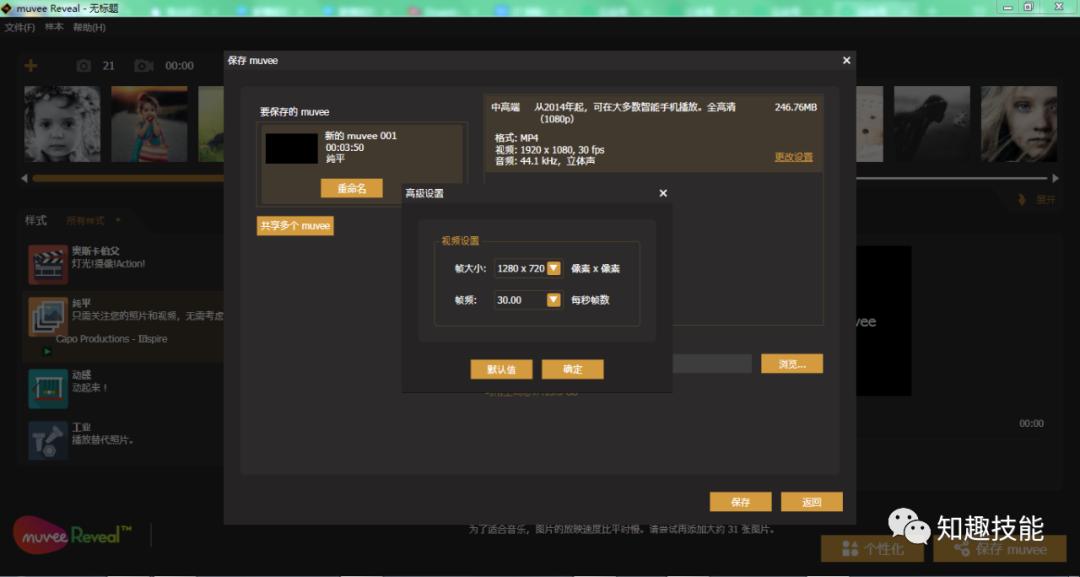Open the 个性化 personalize panel

click(872, 548)
